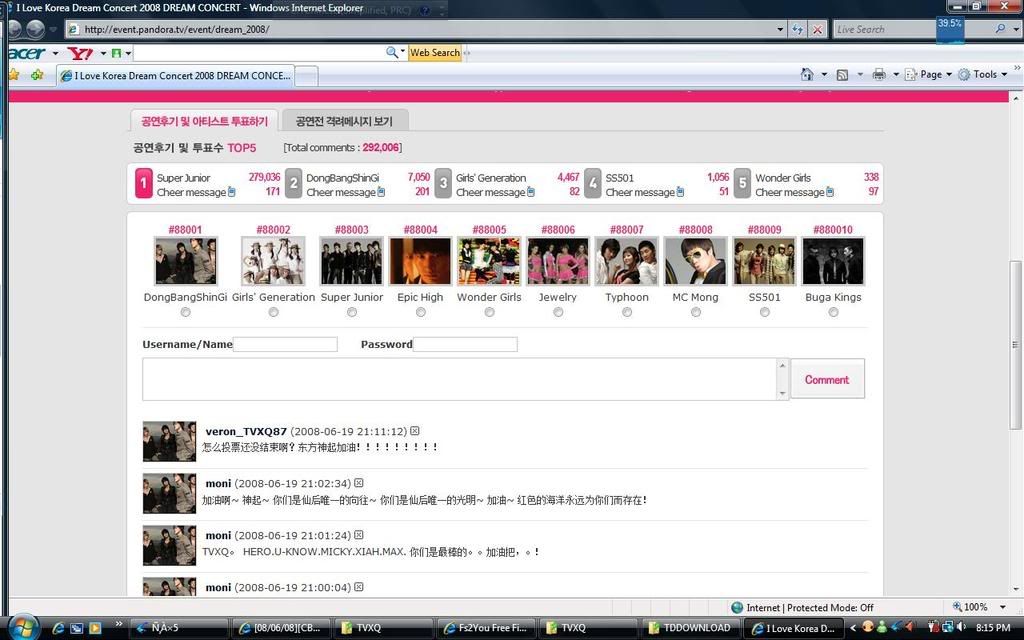This screenshot has height=640, width=1024.
Task: Click the Username/Name input field
Action: point(285,344)
